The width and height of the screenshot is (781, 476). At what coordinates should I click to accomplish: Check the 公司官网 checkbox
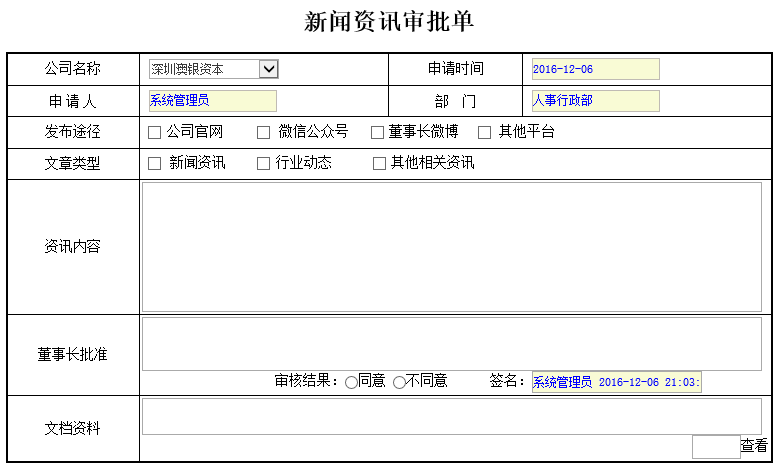pyautogui.click(x=154, y=132)
